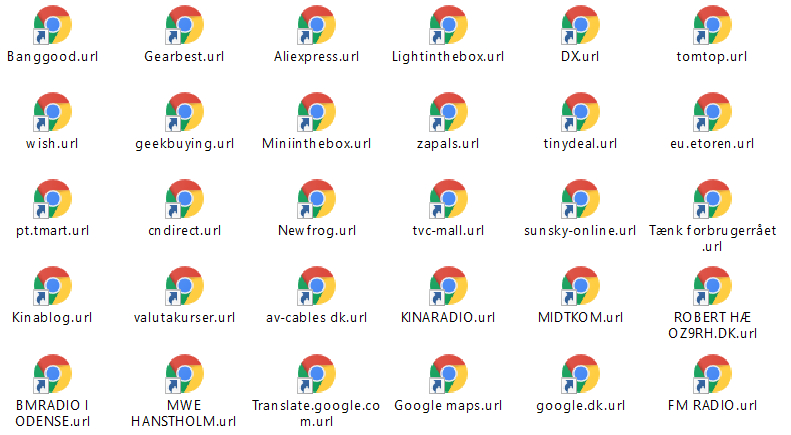This screenshot has width=791, height=435.
Task: Select the BMRADIO I ODENSE shortcut icon
Action: click(x=52, y=373)
